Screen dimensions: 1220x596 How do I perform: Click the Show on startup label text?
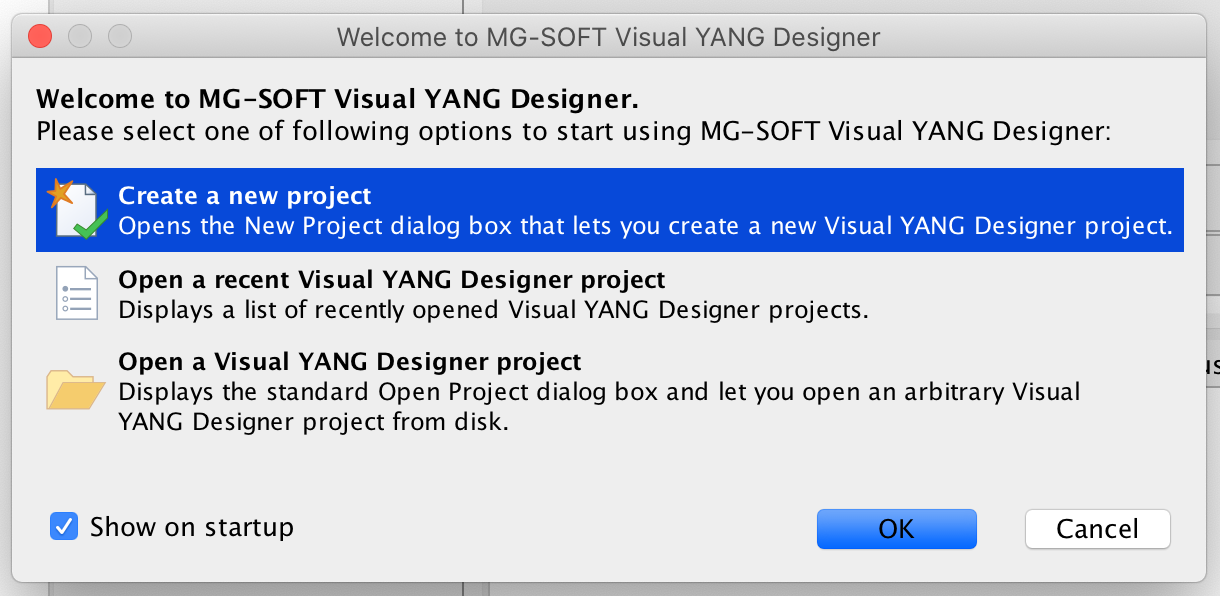pos(190,526)
